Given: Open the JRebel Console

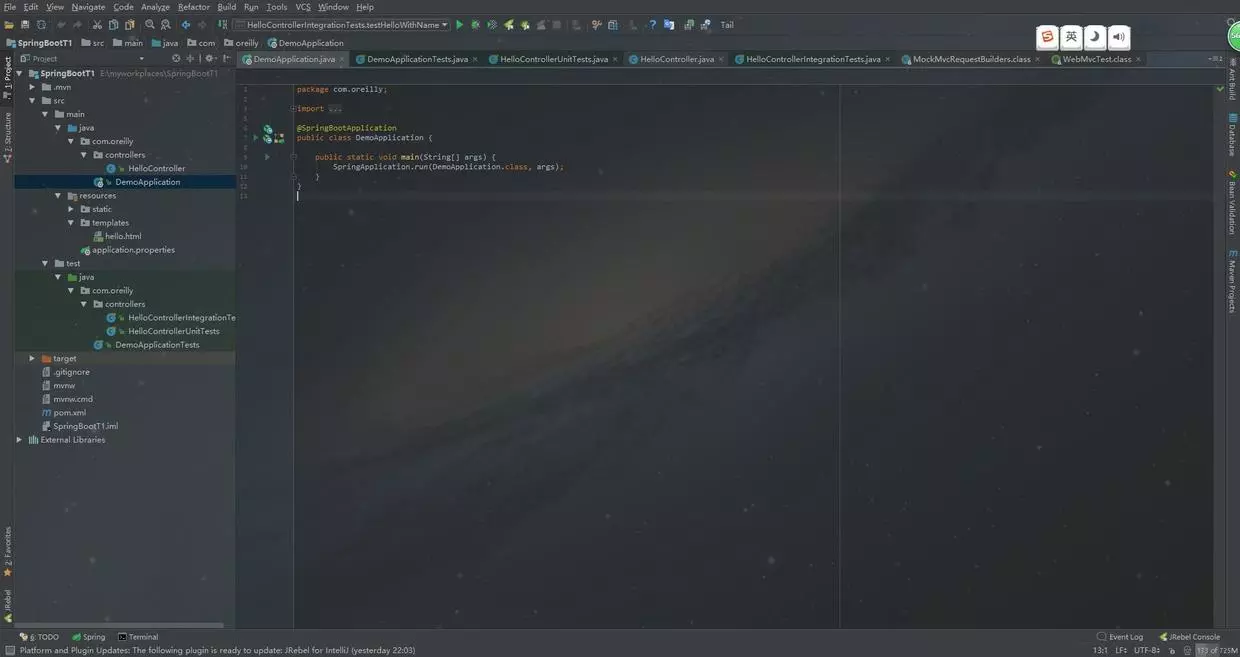Looking at the screenshot, I should point(1189,637).
